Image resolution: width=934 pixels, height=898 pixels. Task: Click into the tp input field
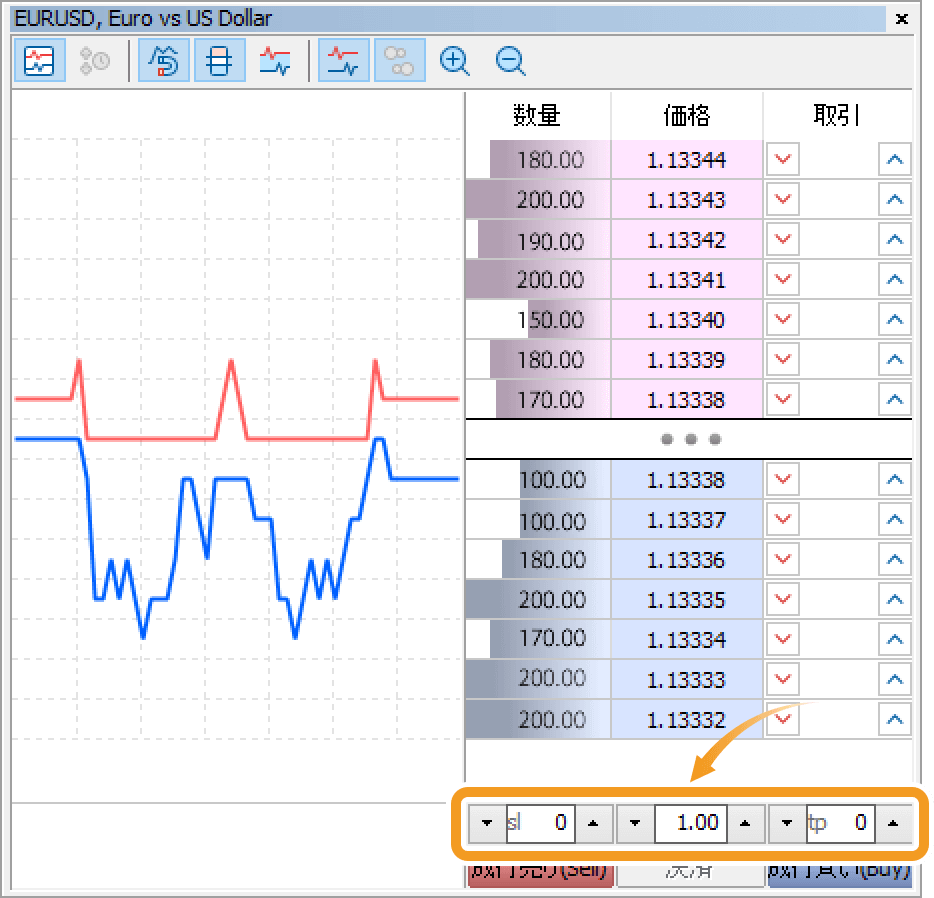pos(840,823)
